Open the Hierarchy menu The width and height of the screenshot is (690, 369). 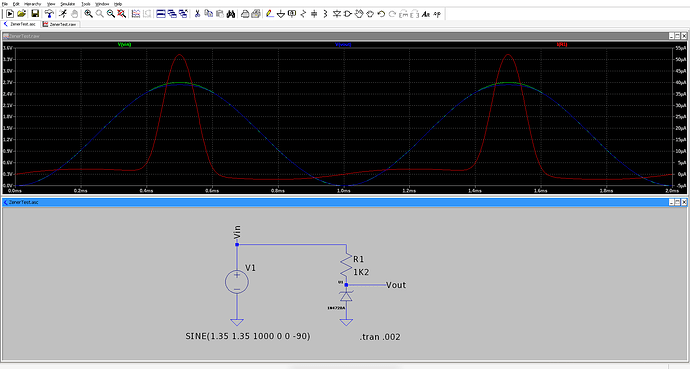tap(32, 4)
